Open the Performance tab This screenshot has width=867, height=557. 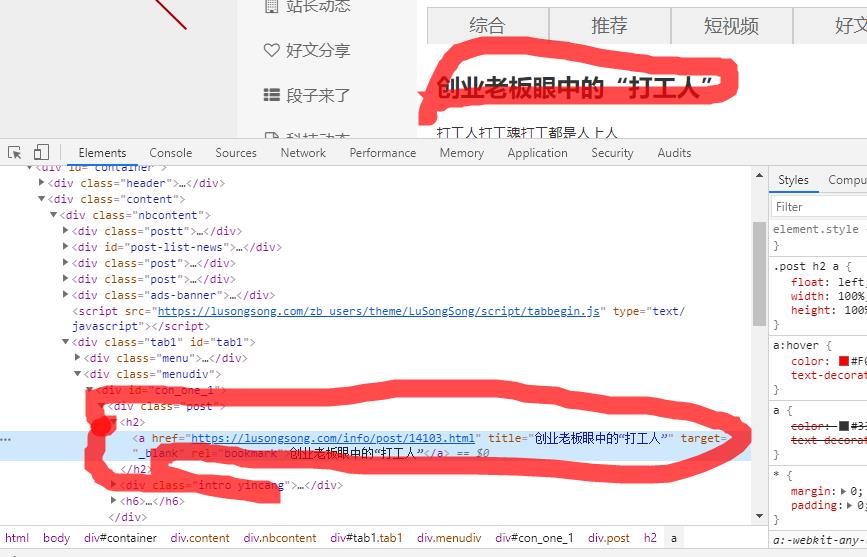click(x=383, y=153)
